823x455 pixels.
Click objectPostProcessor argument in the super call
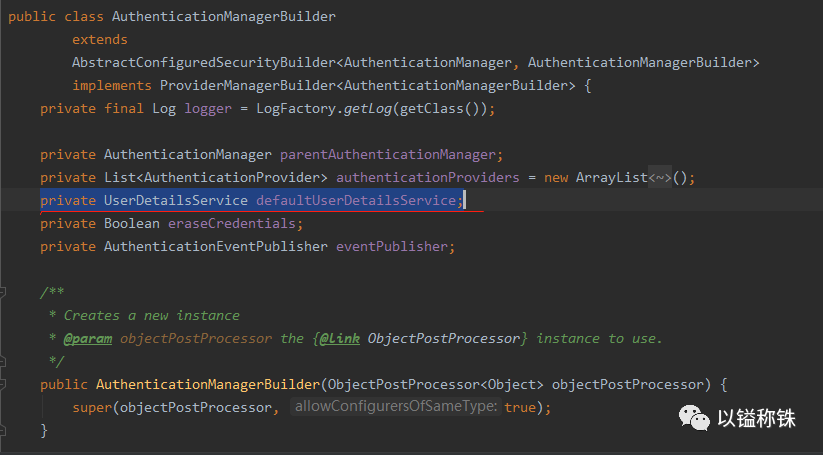pyautogui.click(x=196, y=408)
